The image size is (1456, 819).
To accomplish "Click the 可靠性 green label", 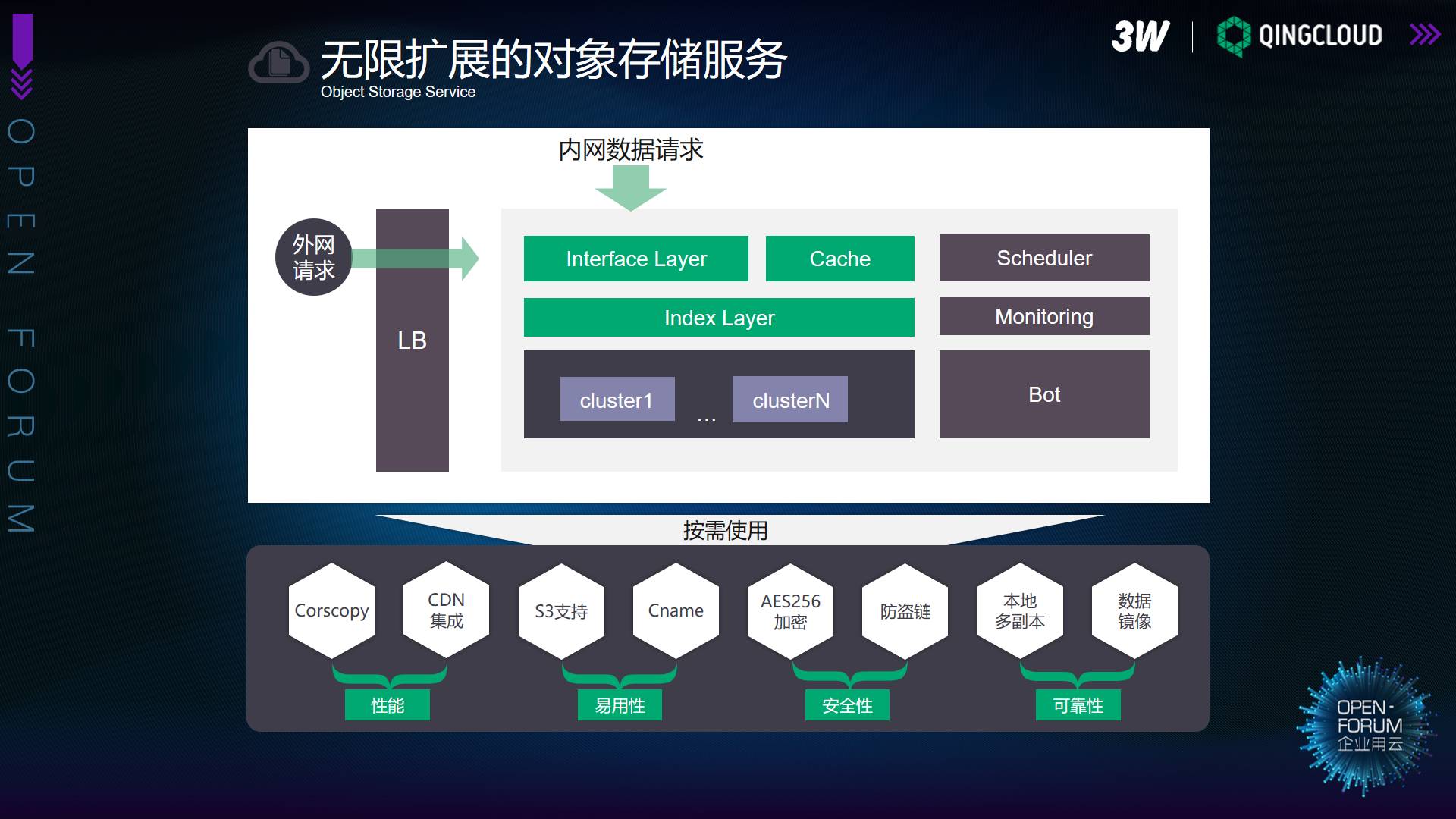I will click(1078, 705).
